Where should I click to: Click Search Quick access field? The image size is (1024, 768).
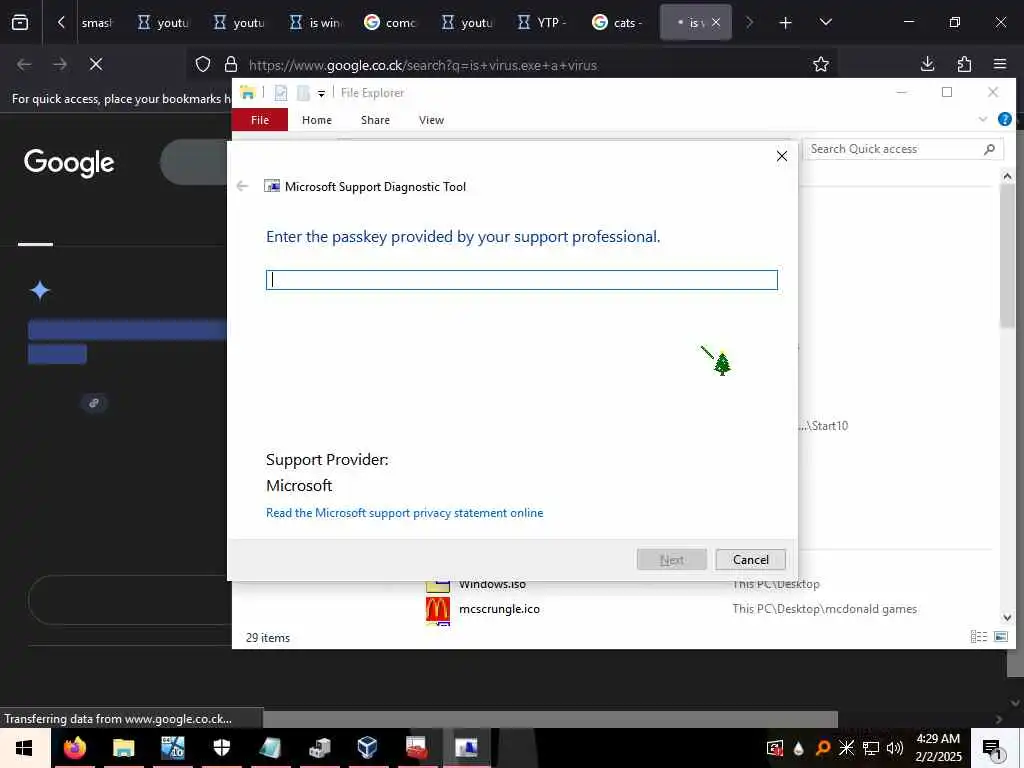[903, 149]
